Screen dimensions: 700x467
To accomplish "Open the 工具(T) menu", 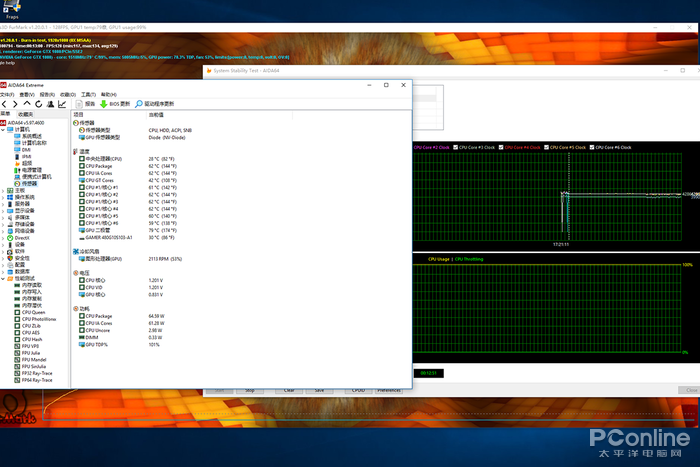I will (x=88, y=94).
